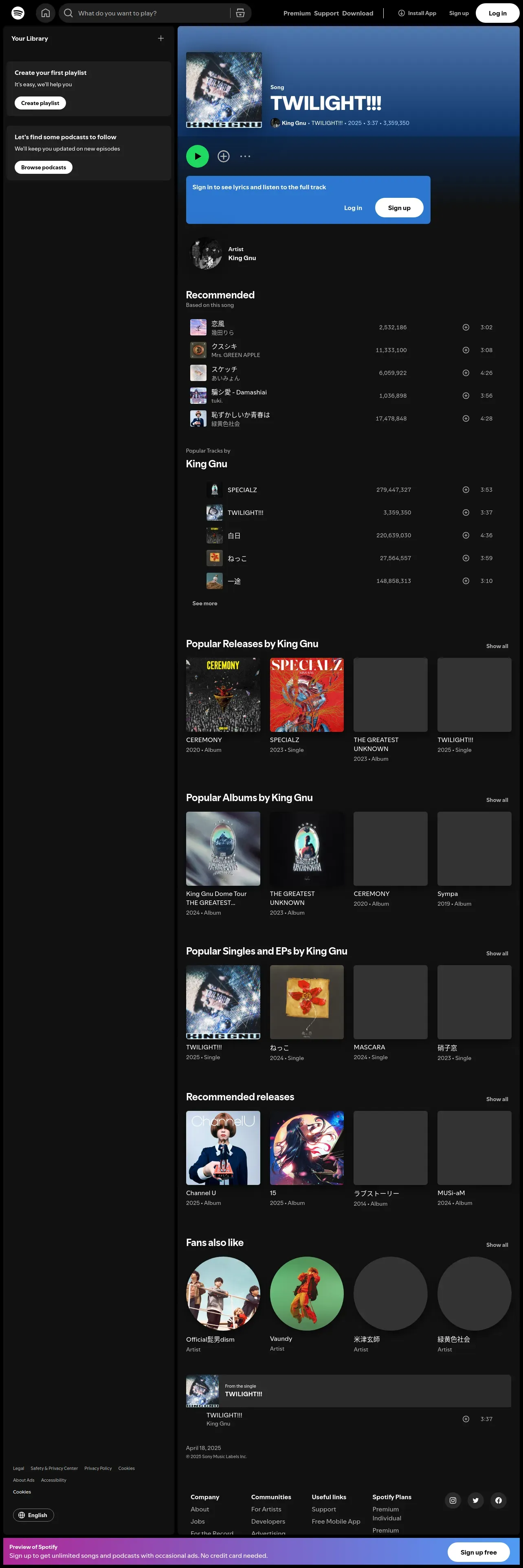Add 恋風 to library with its plus icon
The width and height of the screenshot is (523, 1568).
466,327
